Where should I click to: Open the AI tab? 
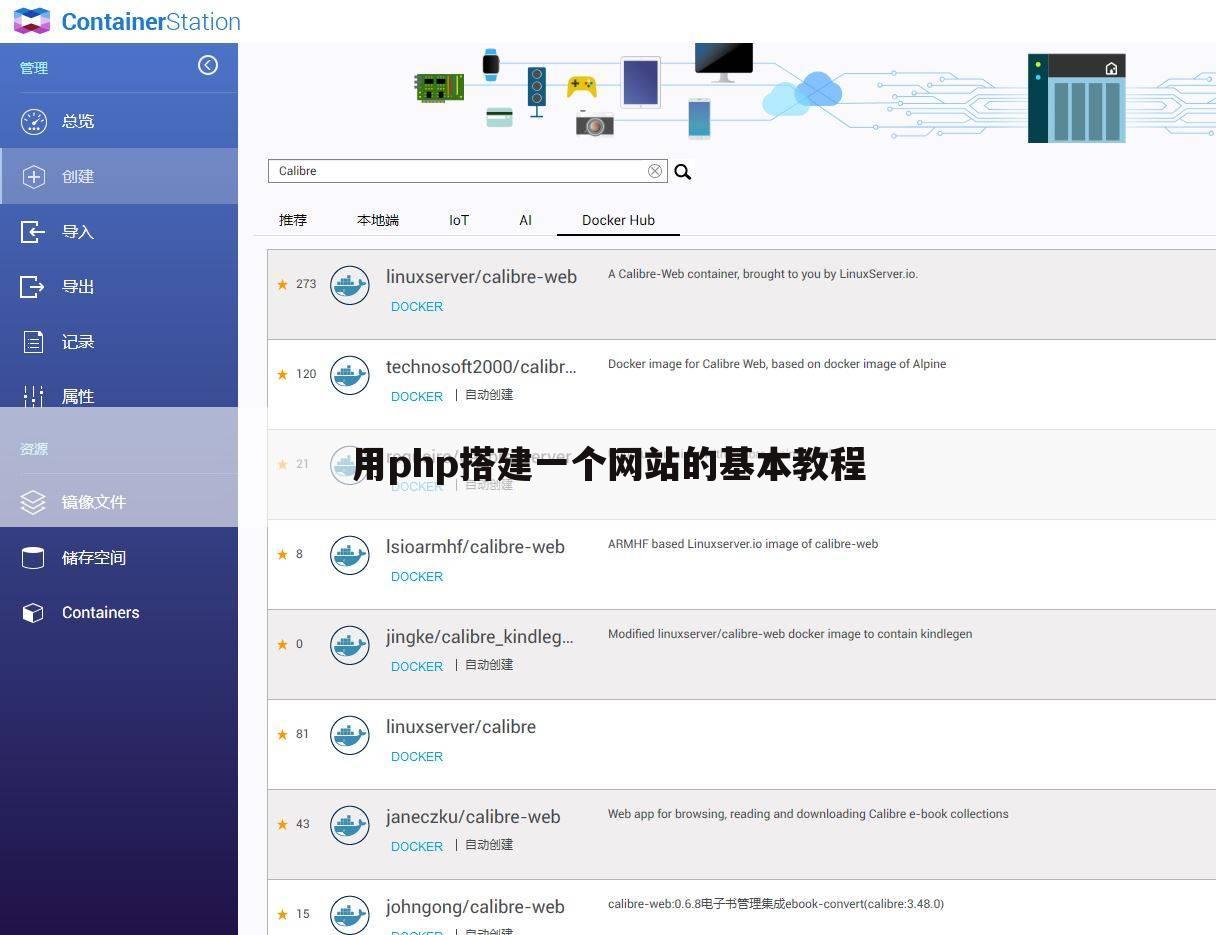[525, 220]
